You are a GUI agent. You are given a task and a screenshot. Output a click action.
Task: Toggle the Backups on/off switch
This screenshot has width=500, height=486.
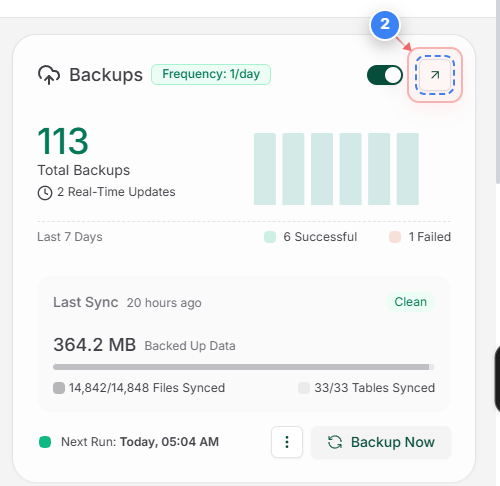coord(385,75)
